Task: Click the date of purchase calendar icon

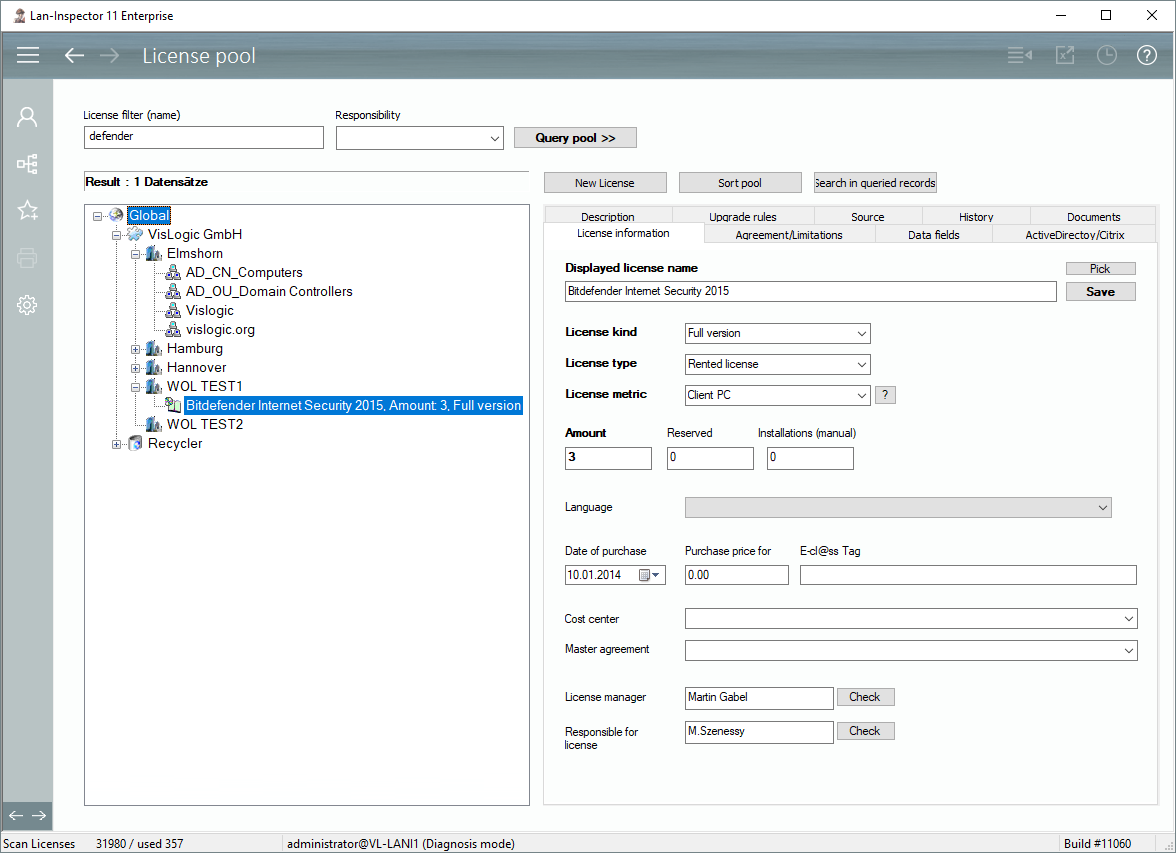Action: click(x=646, y=575)
